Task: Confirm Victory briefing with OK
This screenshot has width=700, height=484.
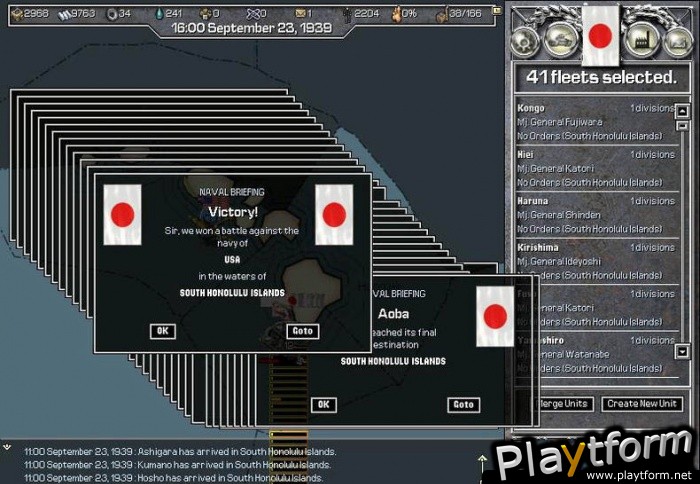Action: (x=162, y=331)
